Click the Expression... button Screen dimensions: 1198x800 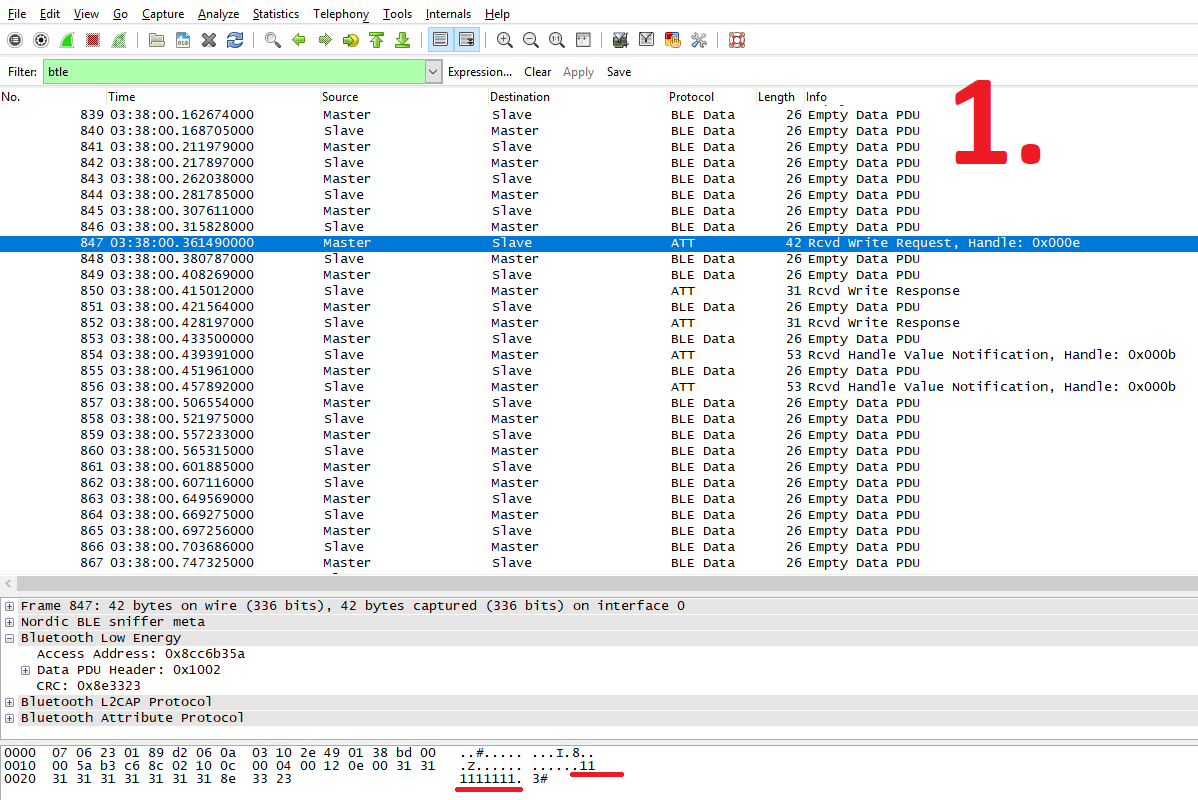(x=480, y=72)
